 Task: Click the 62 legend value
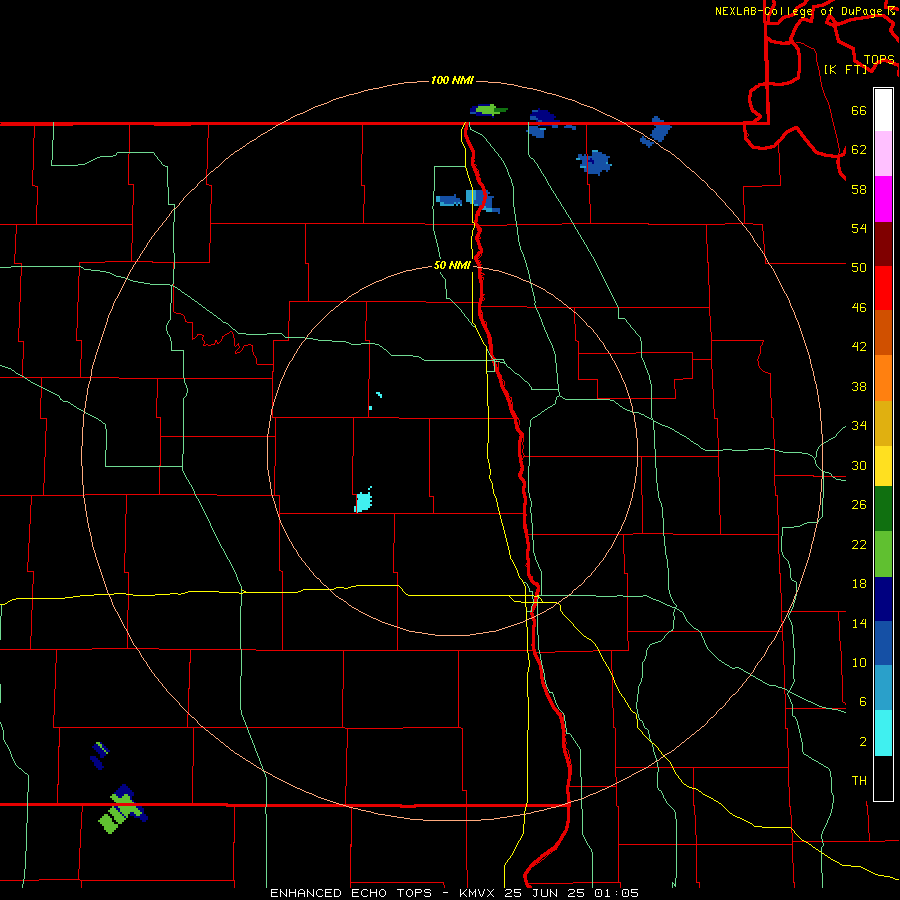coord(859,150)
